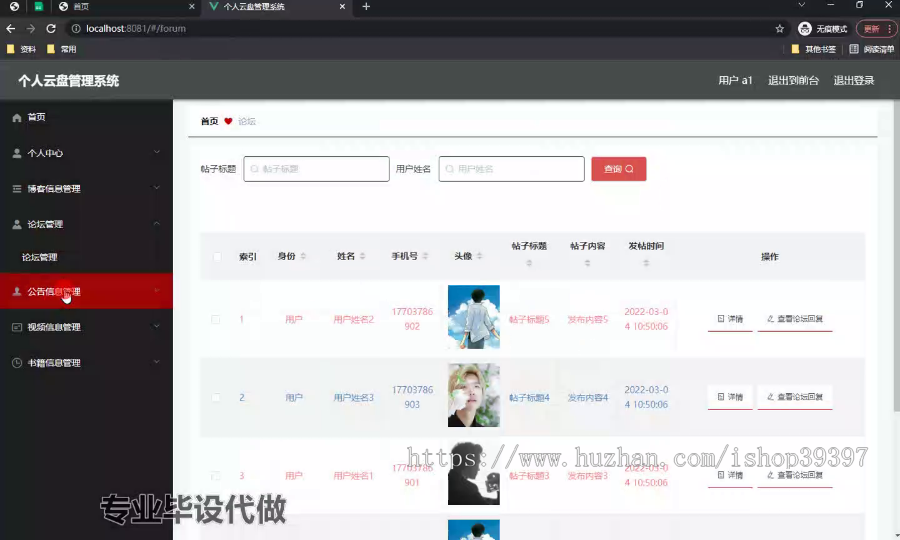Open the 其他书签 bookmarks folder
900x540 pixels.
(813, 49)
